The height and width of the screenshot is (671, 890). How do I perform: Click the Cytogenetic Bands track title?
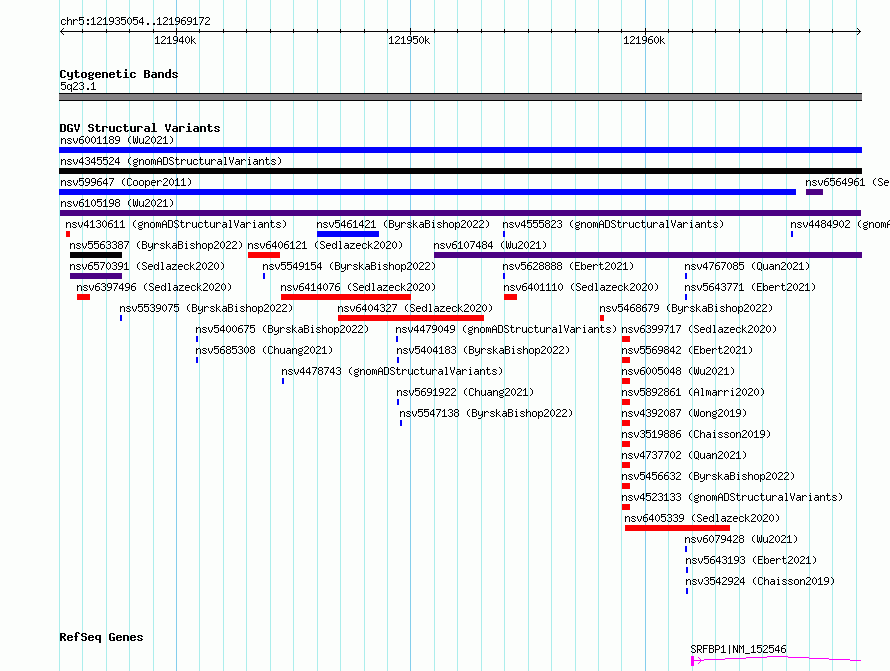119,74
